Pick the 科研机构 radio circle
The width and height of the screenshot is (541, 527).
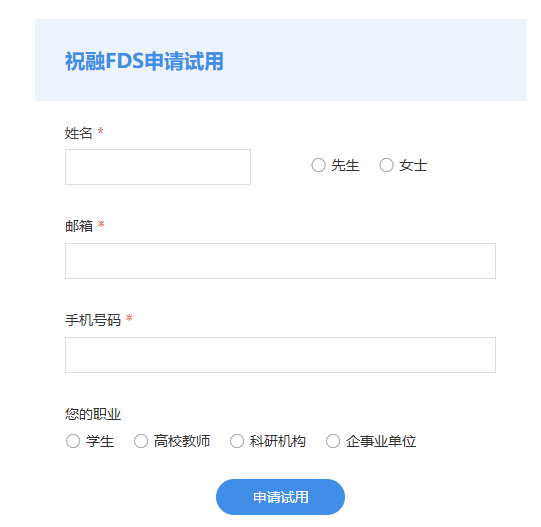[x=237, y=441]
